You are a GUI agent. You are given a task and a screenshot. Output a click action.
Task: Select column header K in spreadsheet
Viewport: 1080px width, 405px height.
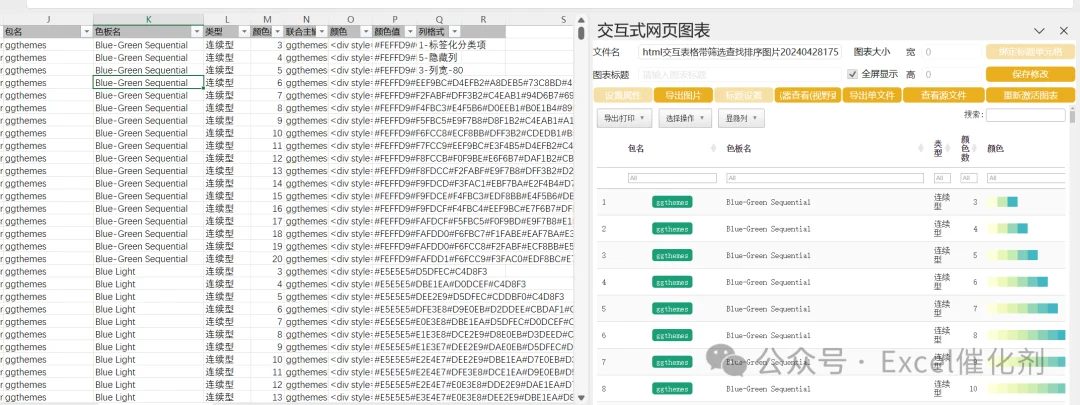[148, 19]
